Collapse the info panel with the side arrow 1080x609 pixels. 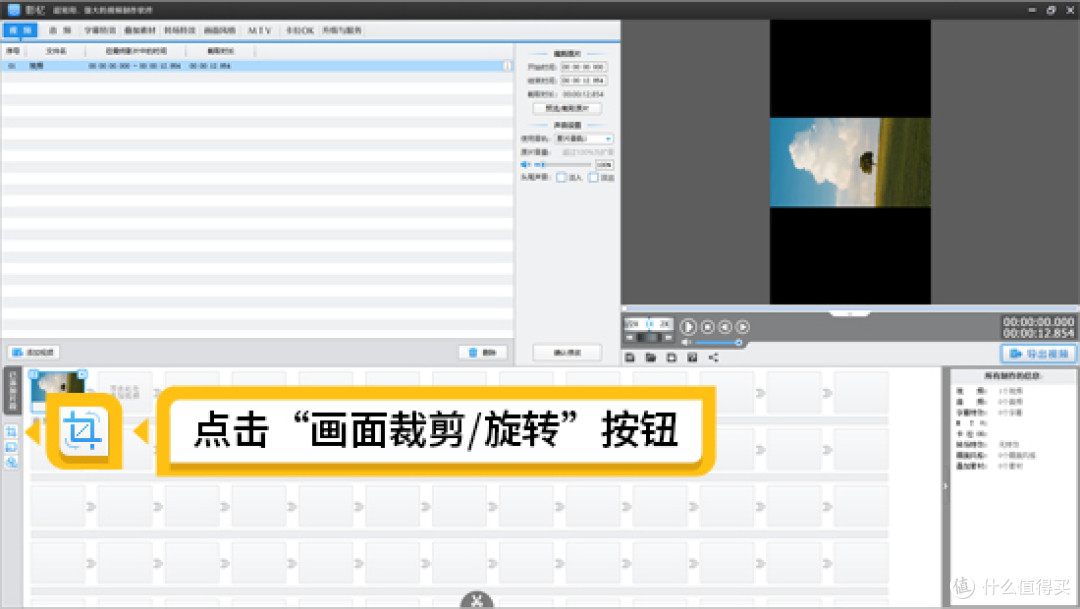coord(945,486)
